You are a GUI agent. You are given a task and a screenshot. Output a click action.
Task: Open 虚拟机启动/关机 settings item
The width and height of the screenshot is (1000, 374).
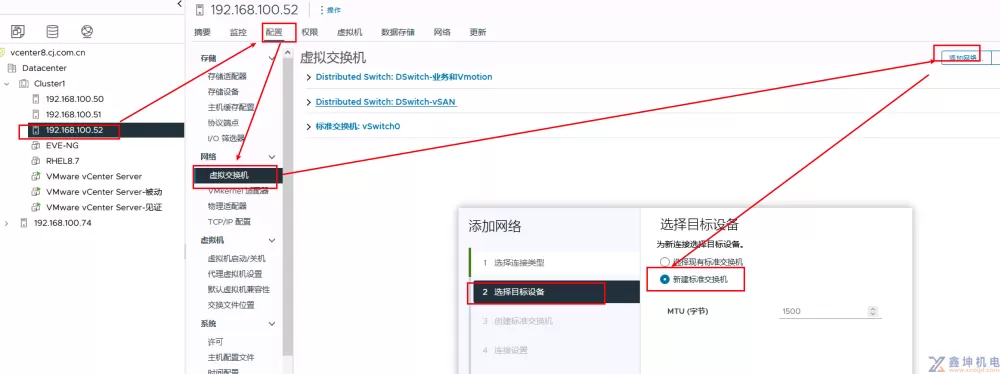coord(237,258)
